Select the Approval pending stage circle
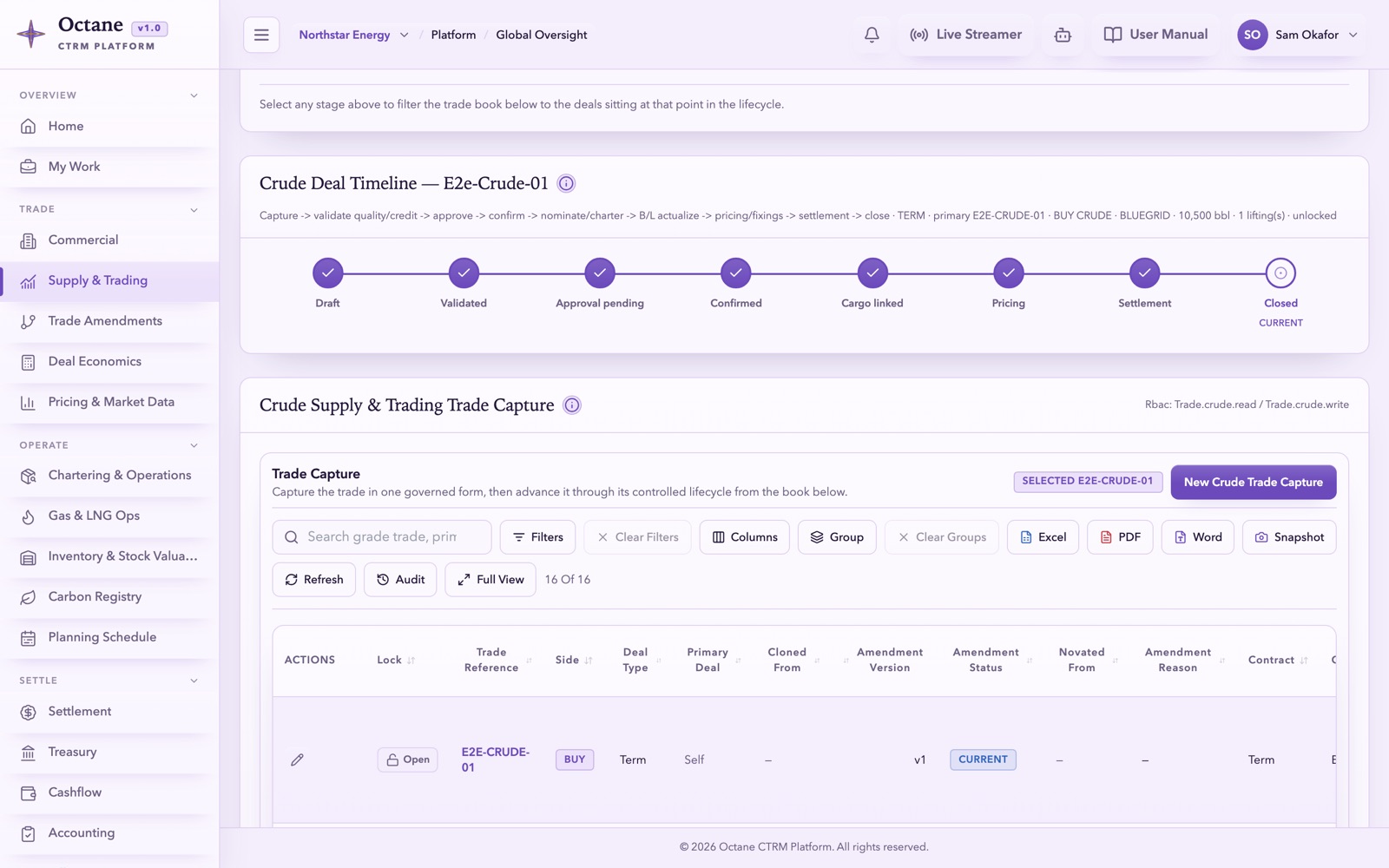 (600, 273)
